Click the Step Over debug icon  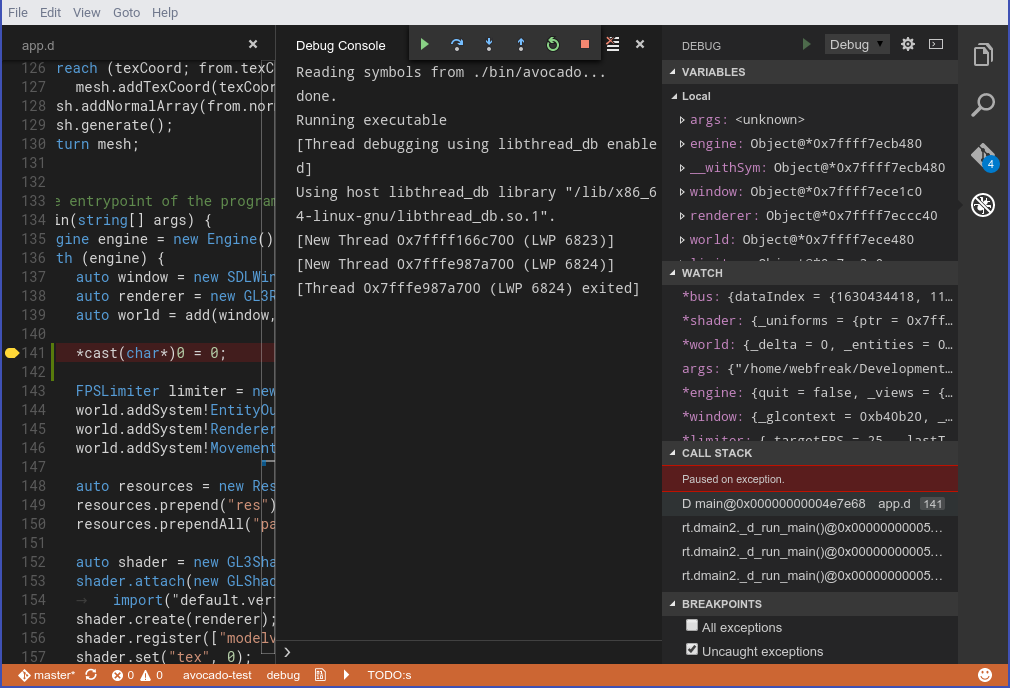point(457,44)
